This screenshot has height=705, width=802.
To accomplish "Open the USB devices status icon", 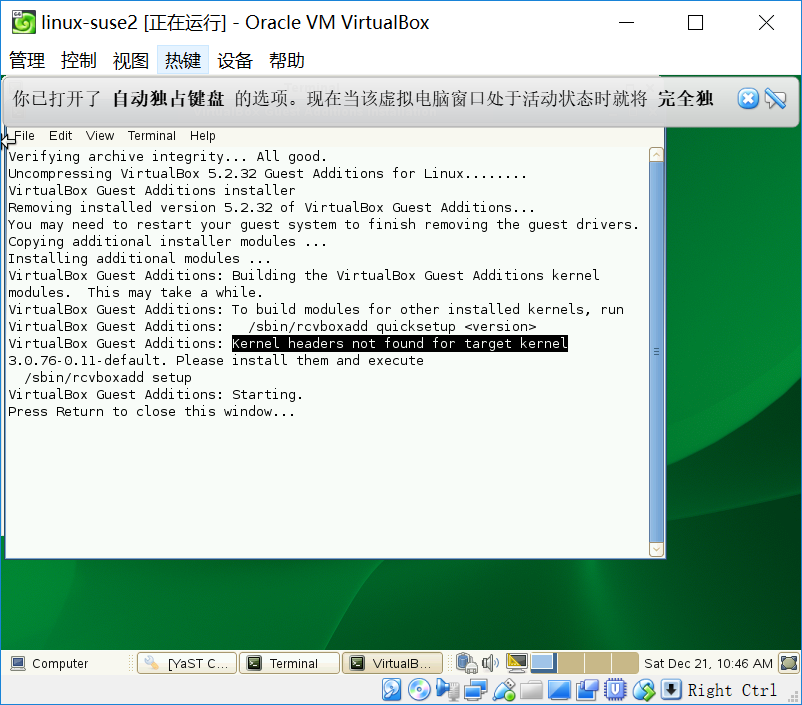I will coord(504,690).
